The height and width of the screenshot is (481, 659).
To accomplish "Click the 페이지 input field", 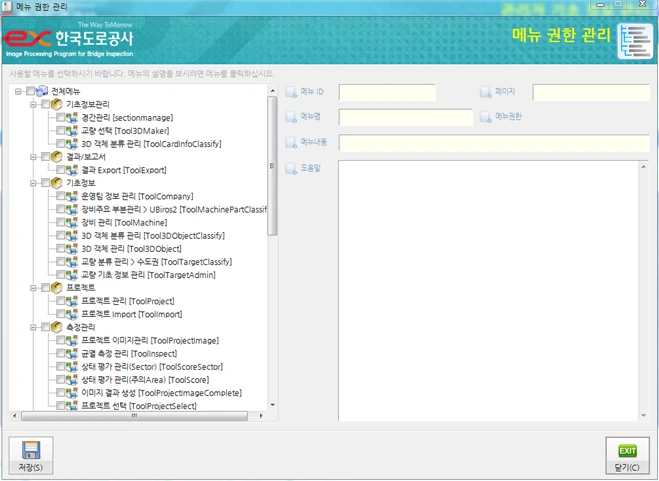I will pos(591,92).
